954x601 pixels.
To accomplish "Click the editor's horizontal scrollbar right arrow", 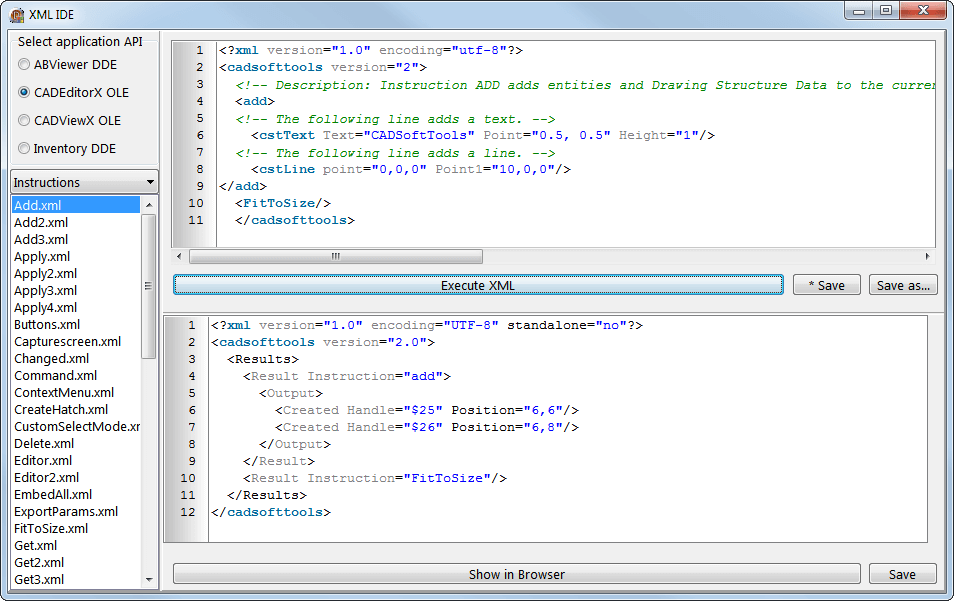I will [x=925, y=256].
